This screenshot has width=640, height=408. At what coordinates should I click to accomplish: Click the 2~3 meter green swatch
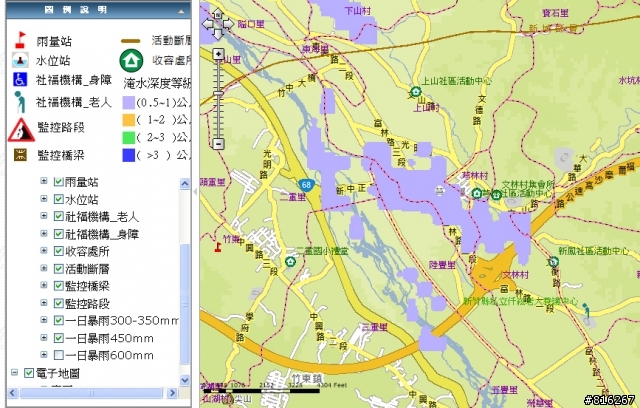[129, 137]
